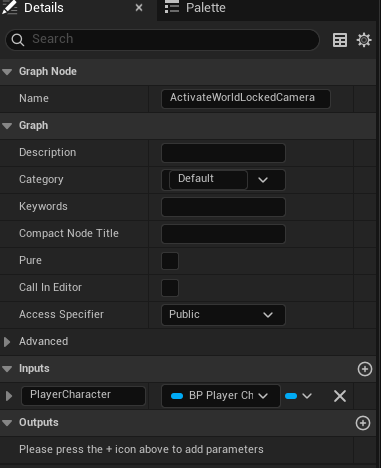Collapse the Graph section
Screen dimensions: 381x468
(x=7, y=126)
